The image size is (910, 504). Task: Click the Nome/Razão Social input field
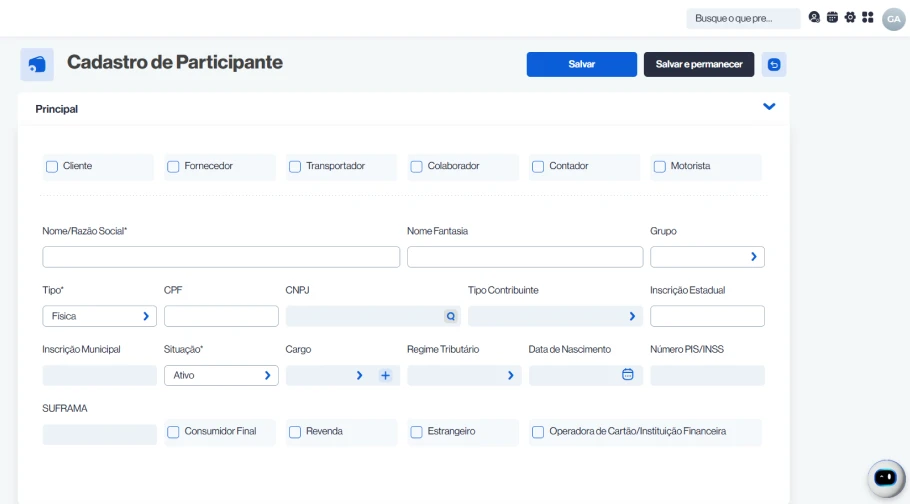pos(221,257)
